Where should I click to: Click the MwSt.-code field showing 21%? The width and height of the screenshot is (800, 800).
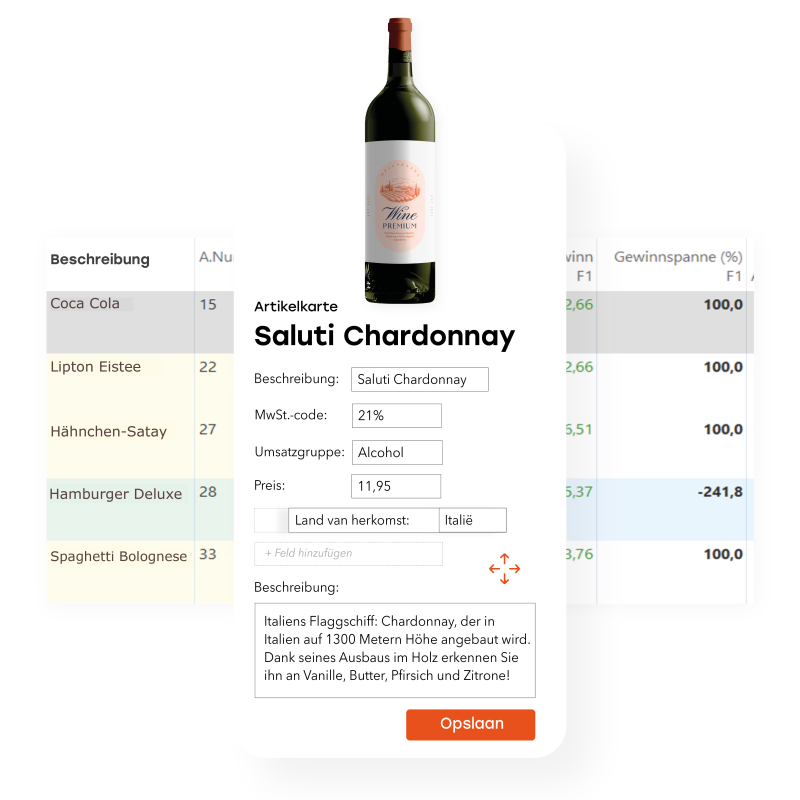[x=396, y=416]
